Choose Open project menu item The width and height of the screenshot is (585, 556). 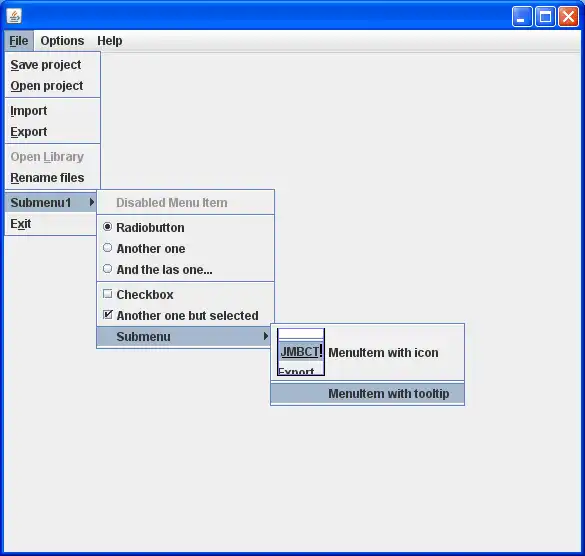[x=53, y=86]
